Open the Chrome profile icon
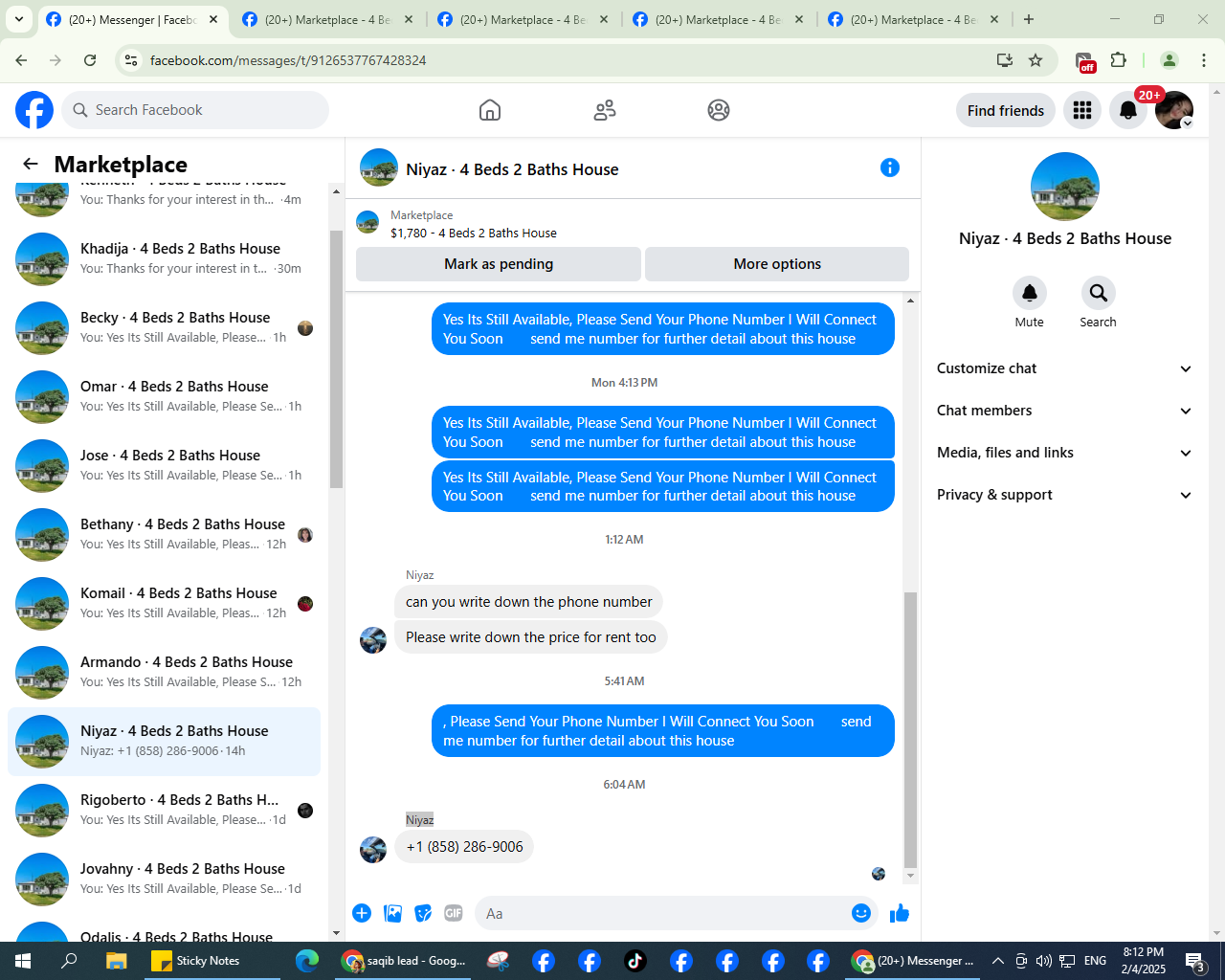Viewport: 1225px width, 980px height. (x=1169, y=60)
